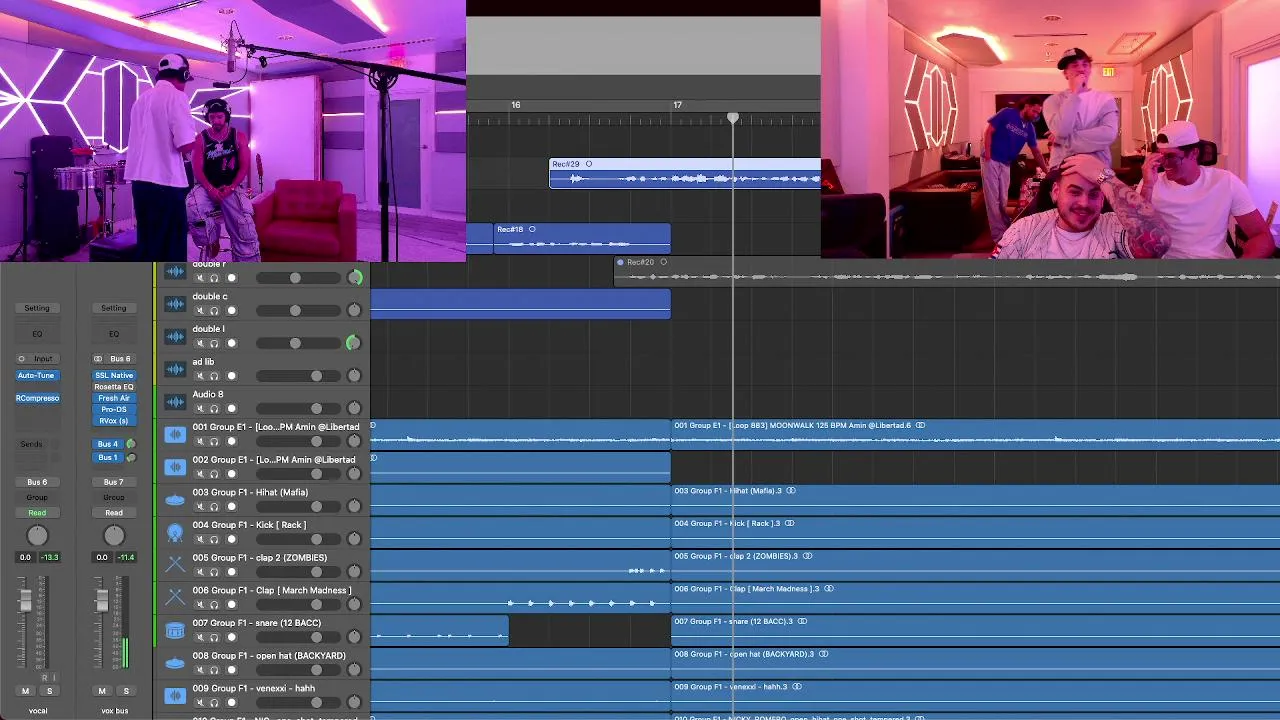The width and height of the screenshot is (1280, 720).
Task: Click the Clap [ March Madness ] drumsticks icon
Action: pyautogui.click(x=175, y=597)
